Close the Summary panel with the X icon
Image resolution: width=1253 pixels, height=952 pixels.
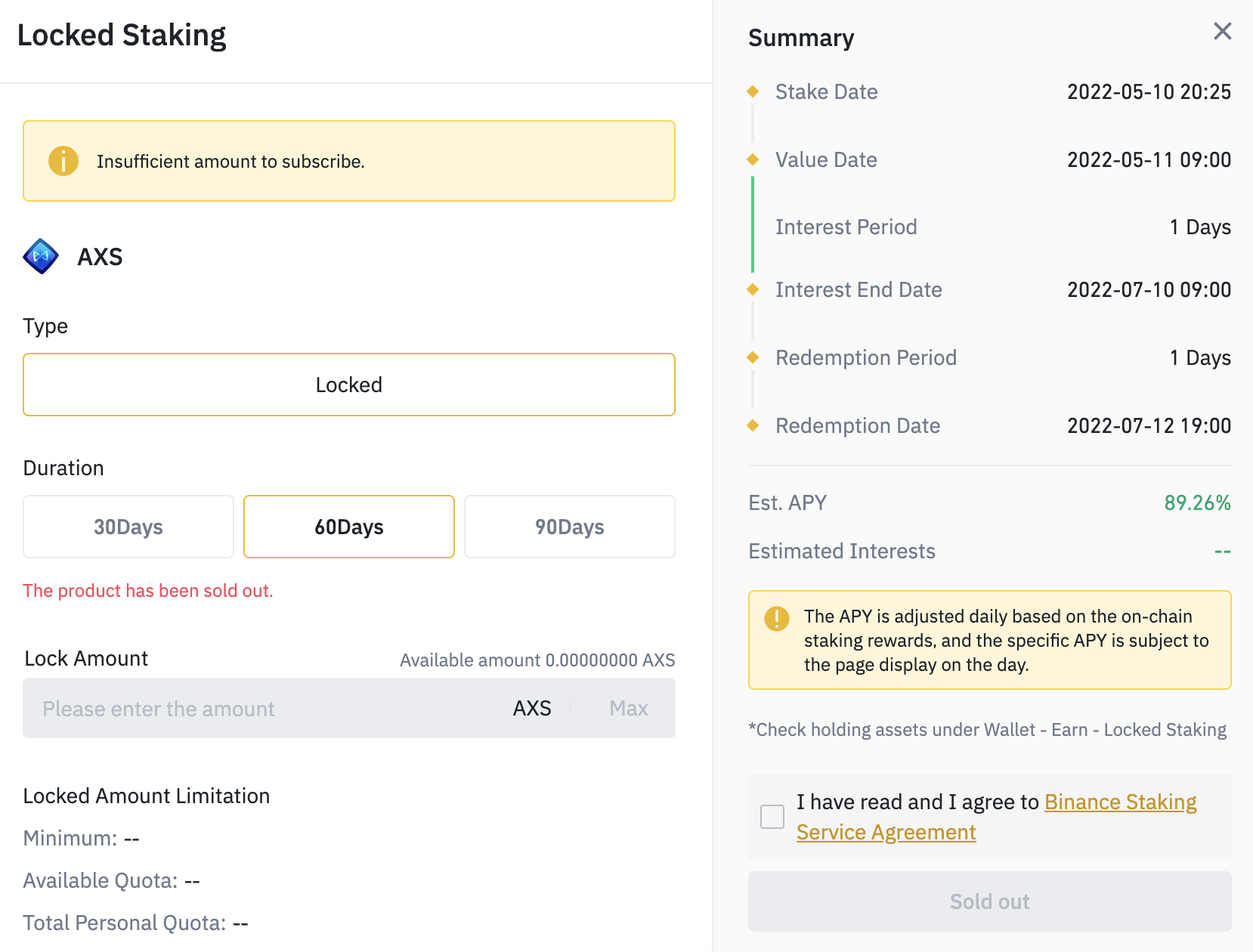pyautogui.click(x=1222, y=31)
